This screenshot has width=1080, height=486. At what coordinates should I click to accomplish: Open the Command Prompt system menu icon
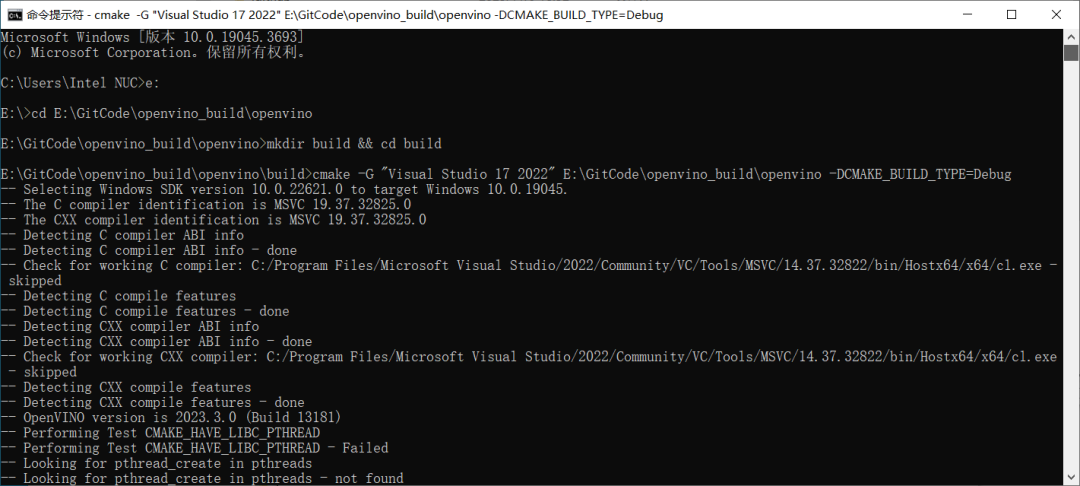click(14, 14)
